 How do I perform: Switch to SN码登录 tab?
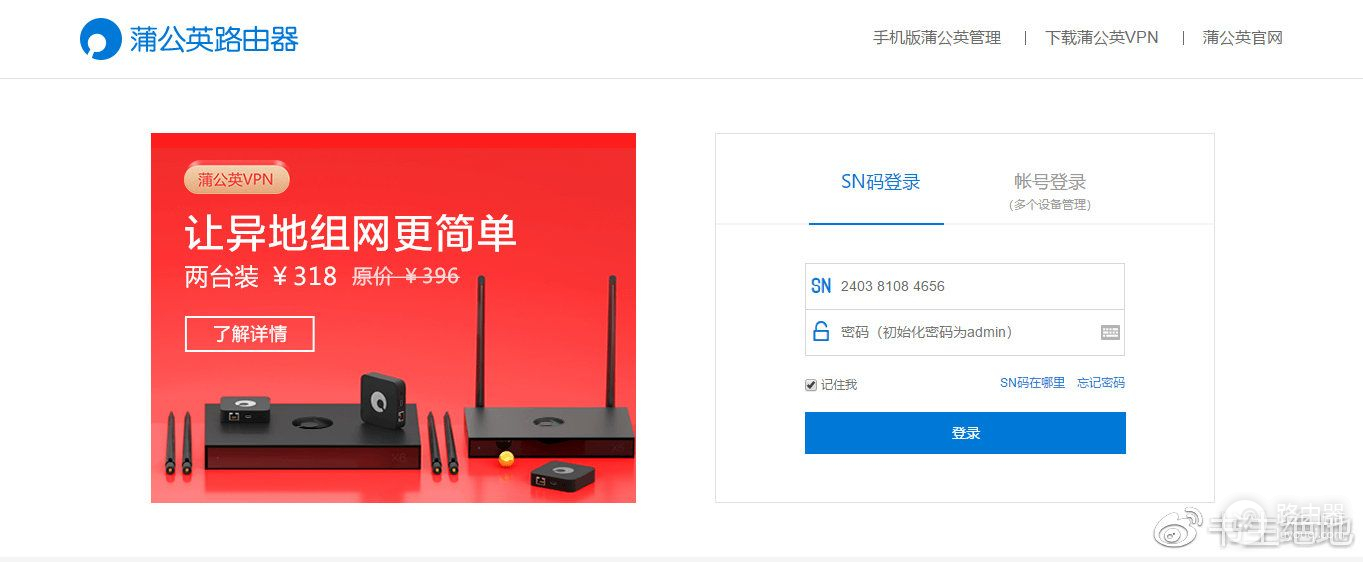point(880,183)
